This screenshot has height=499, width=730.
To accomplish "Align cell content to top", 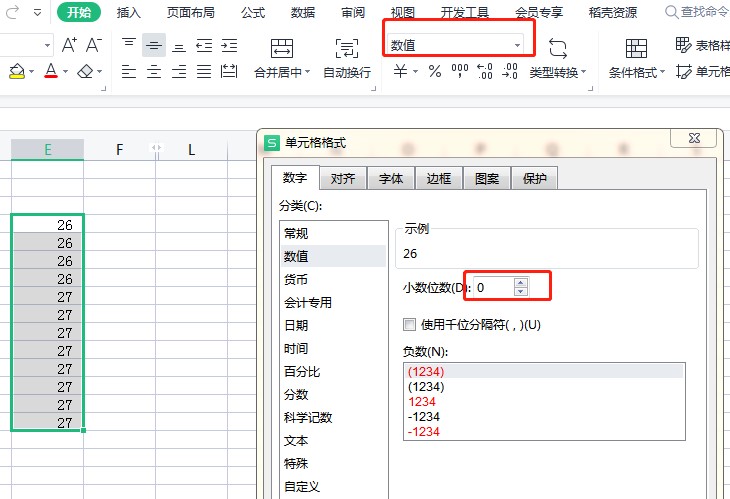I will click(128, 45).
